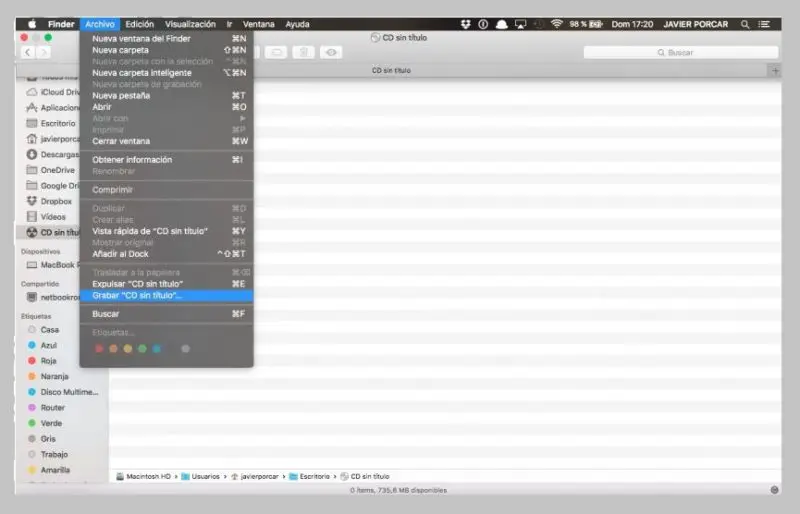Viewport: 800px width, 514px height.
Task: Open the 1Password menu bar icon
Action: 483,24
